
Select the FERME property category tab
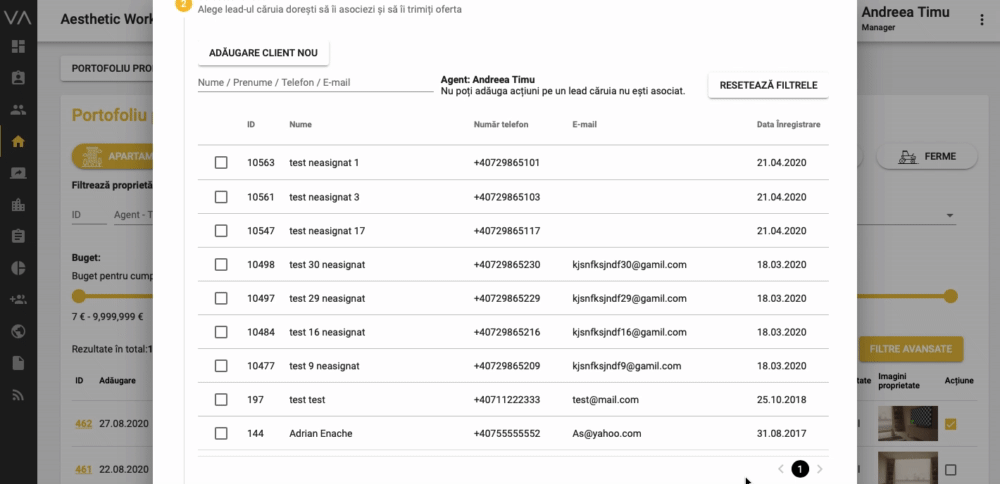926,157
